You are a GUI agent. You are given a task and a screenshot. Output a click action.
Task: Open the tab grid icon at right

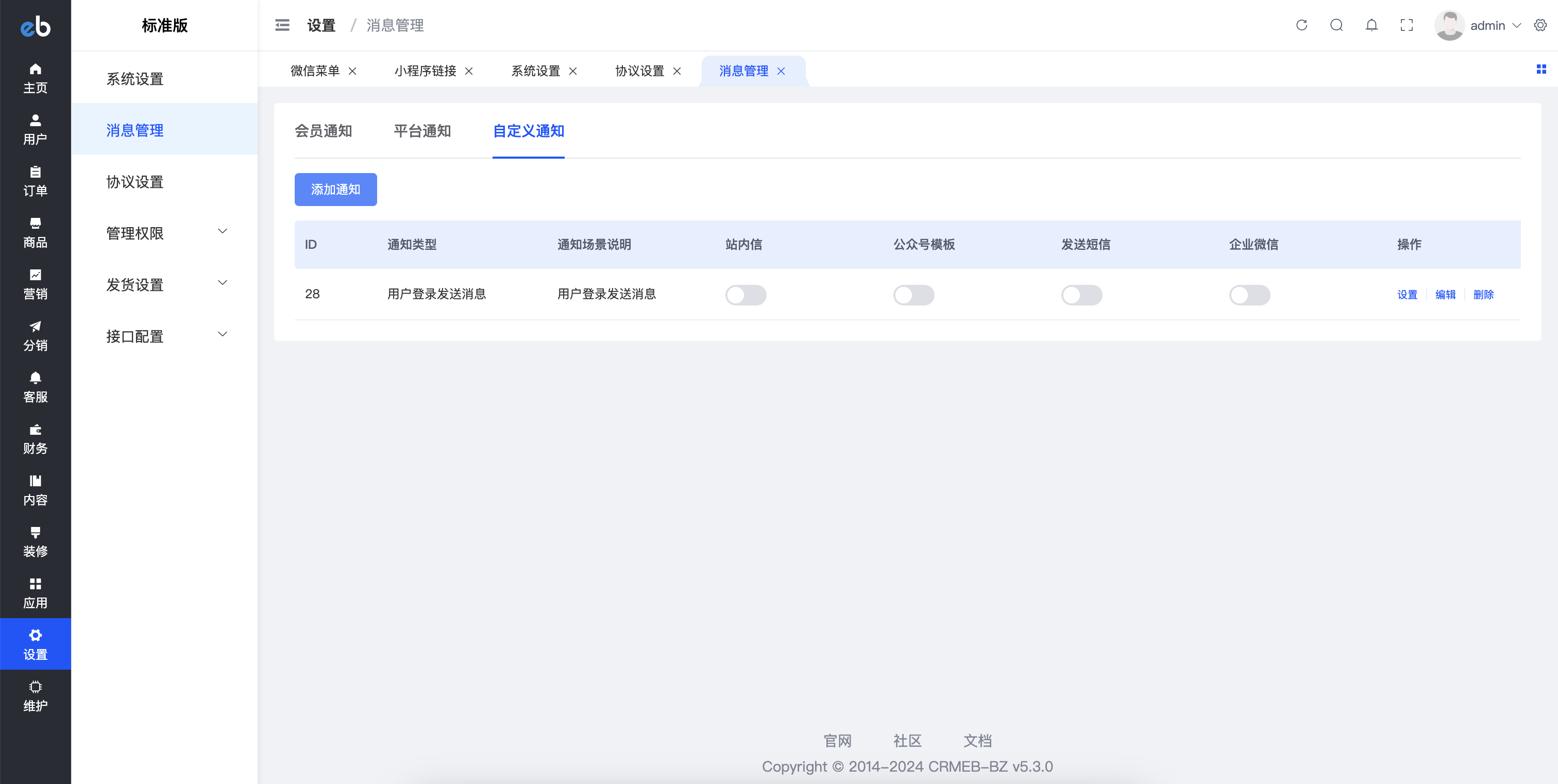coord(1541,70)
